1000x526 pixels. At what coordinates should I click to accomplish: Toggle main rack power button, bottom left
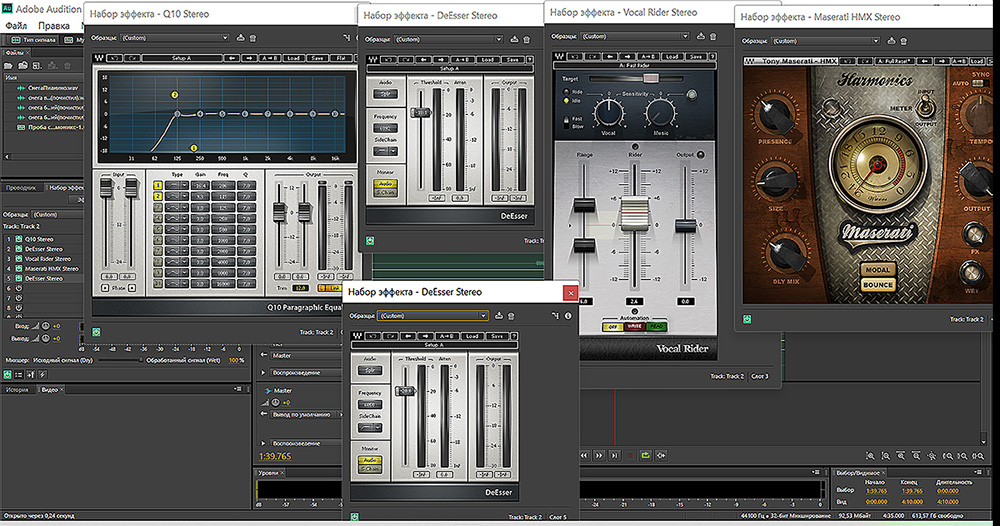tap(7, 375)
